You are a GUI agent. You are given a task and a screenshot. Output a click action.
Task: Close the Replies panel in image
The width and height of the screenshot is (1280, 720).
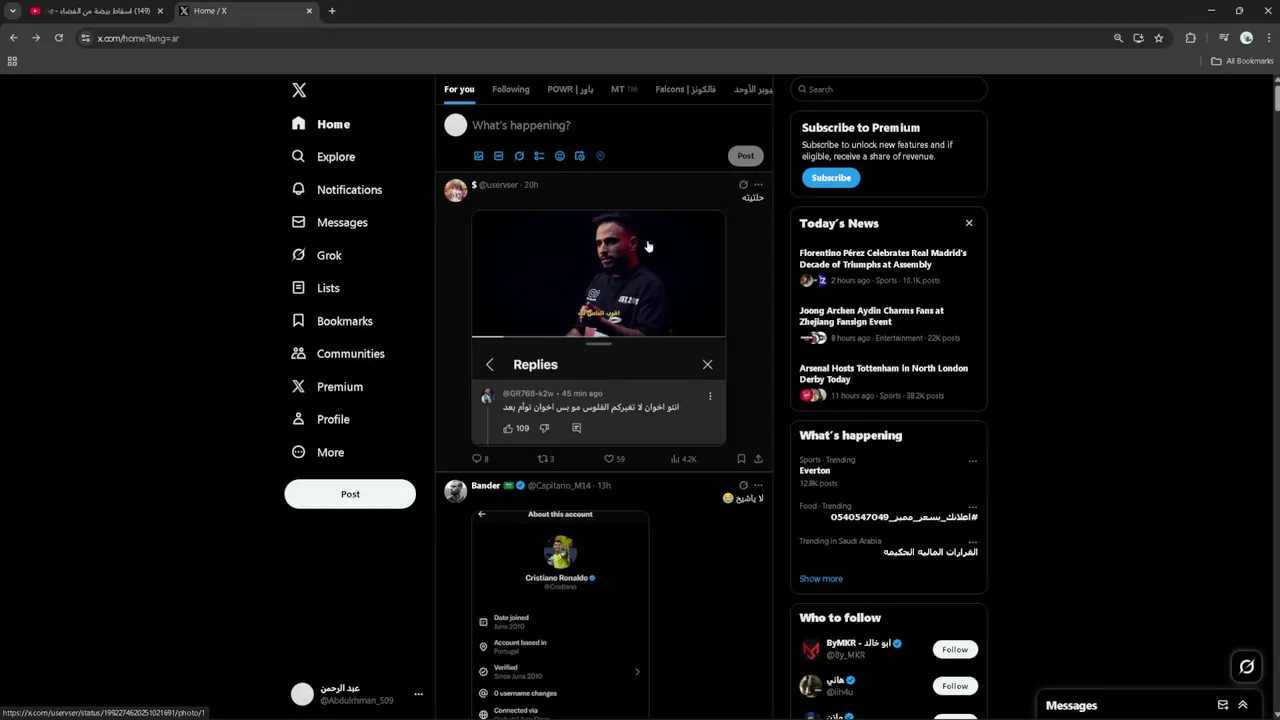(x=707, y=365)
